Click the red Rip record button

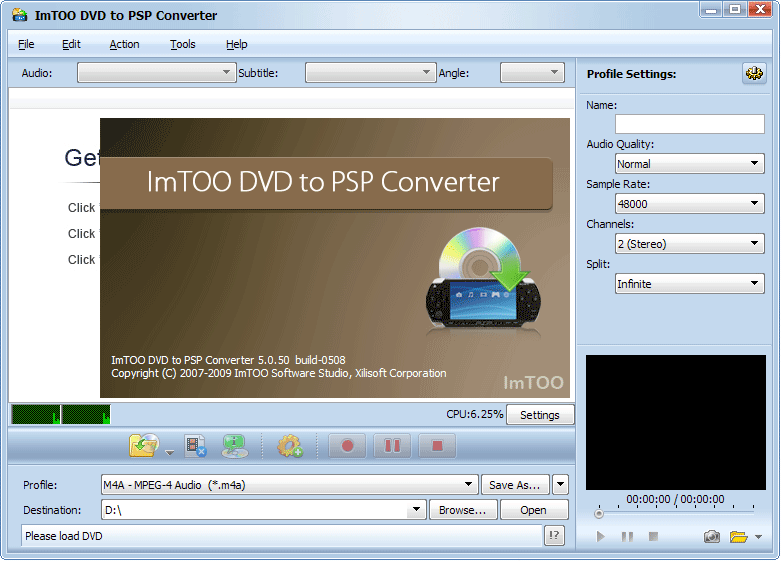[347, 445]
